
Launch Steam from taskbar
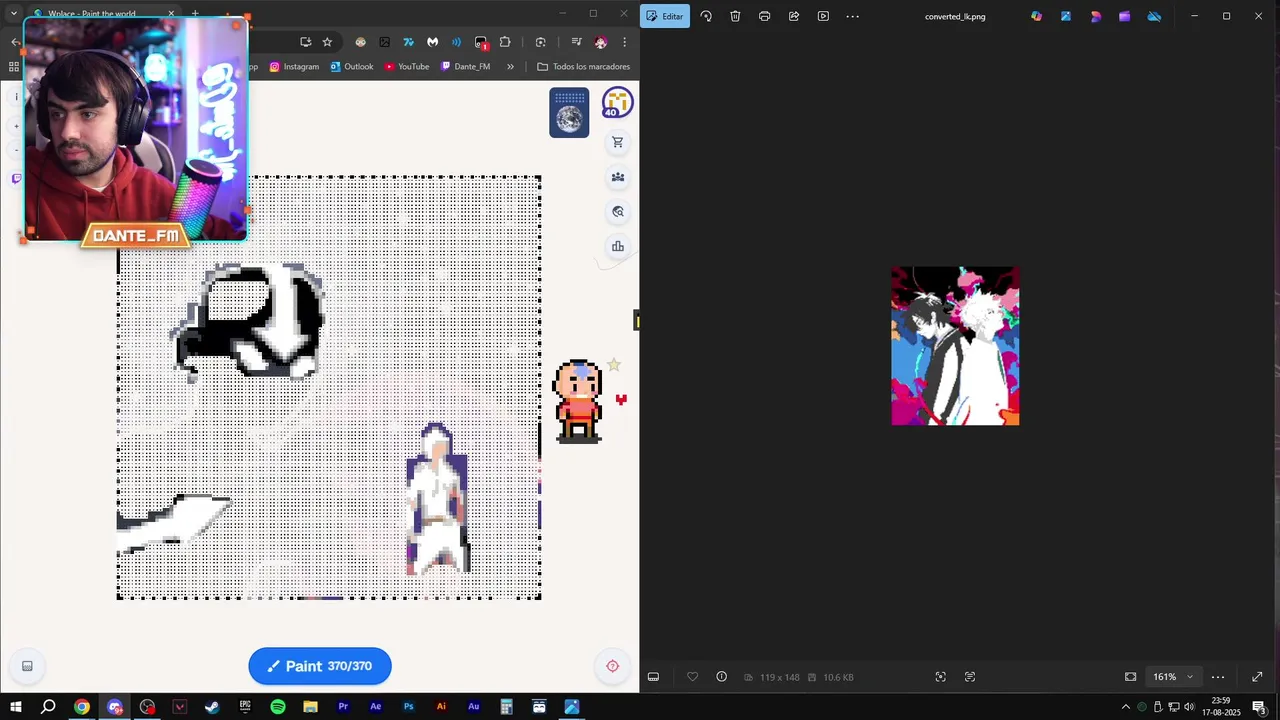212,707
